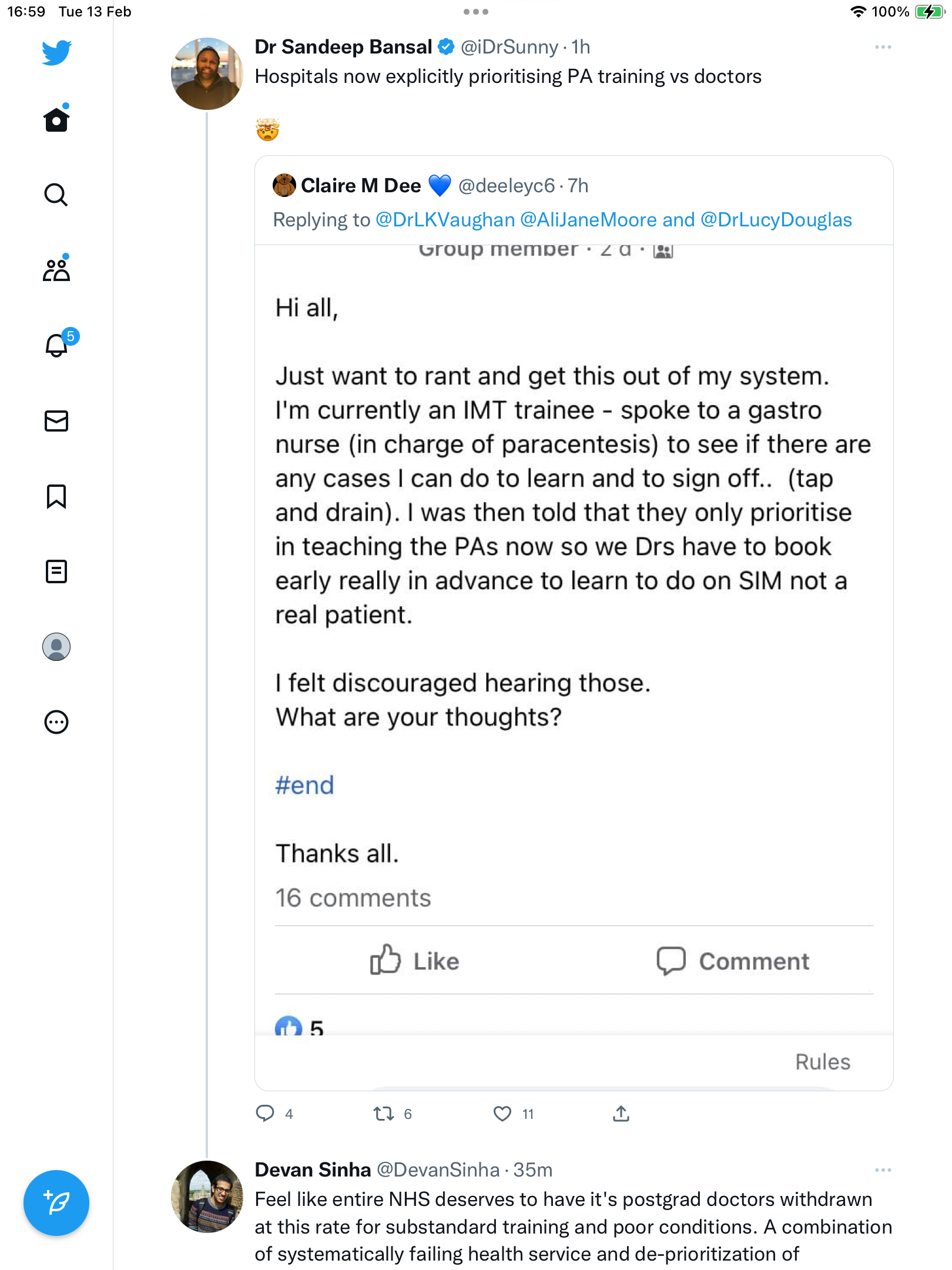Open the More circle menu icon
The height and width of the screenshot is (1270, 952).
[x=56, y=722]
